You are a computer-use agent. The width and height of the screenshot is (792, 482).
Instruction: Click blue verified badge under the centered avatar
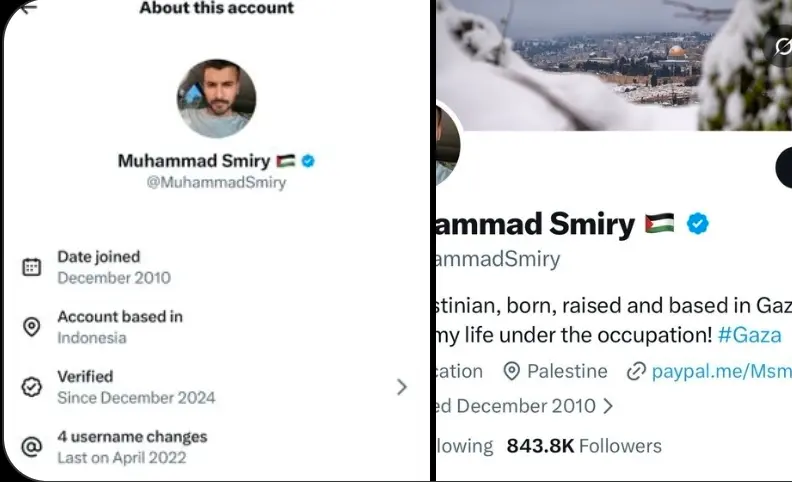[x=308, y=160]
